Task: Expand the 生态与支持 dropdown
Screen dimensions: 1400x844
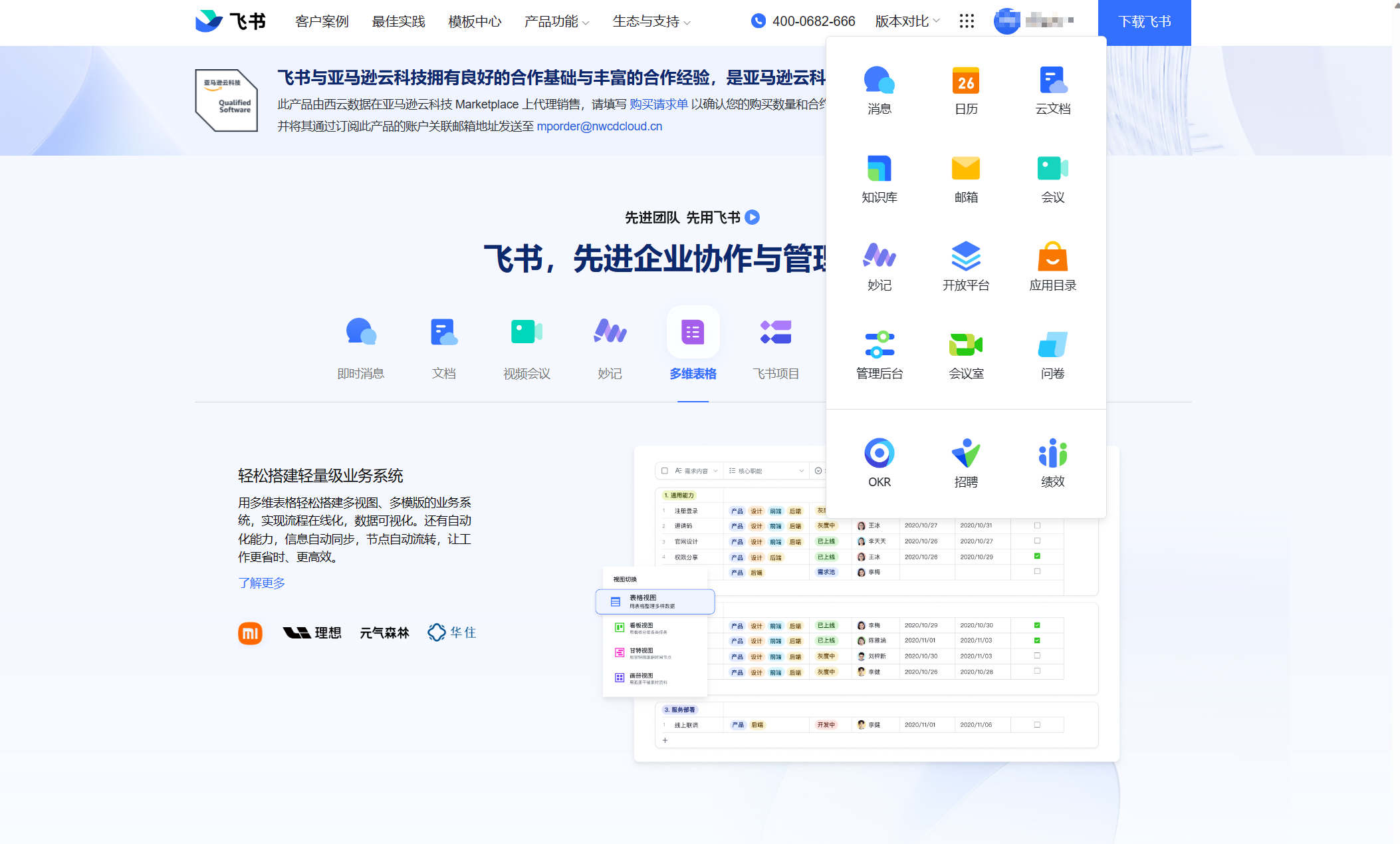Action: tap(651, 21)
